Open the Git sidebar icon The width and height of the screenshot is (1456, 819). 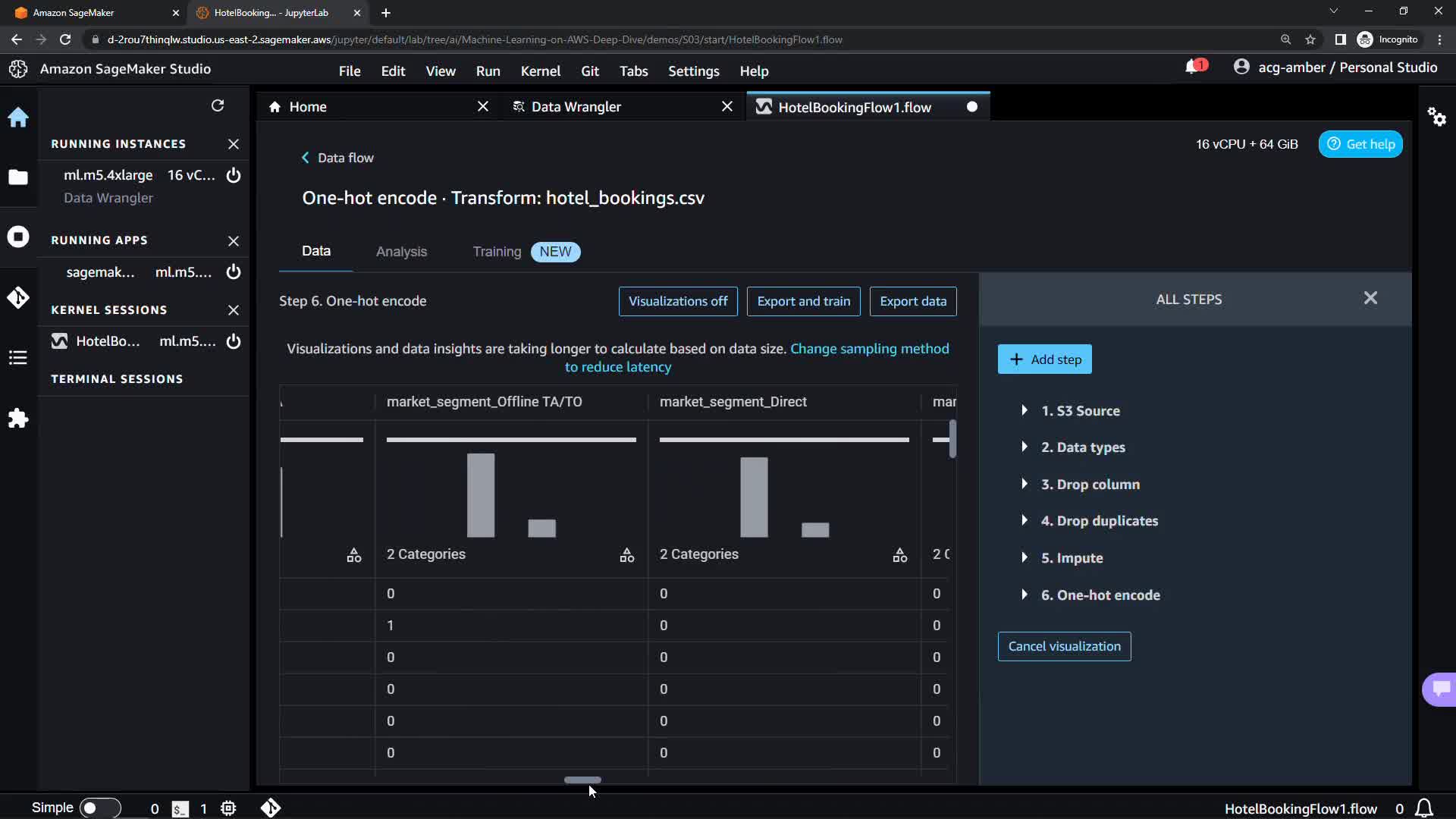tap(18, 297)
